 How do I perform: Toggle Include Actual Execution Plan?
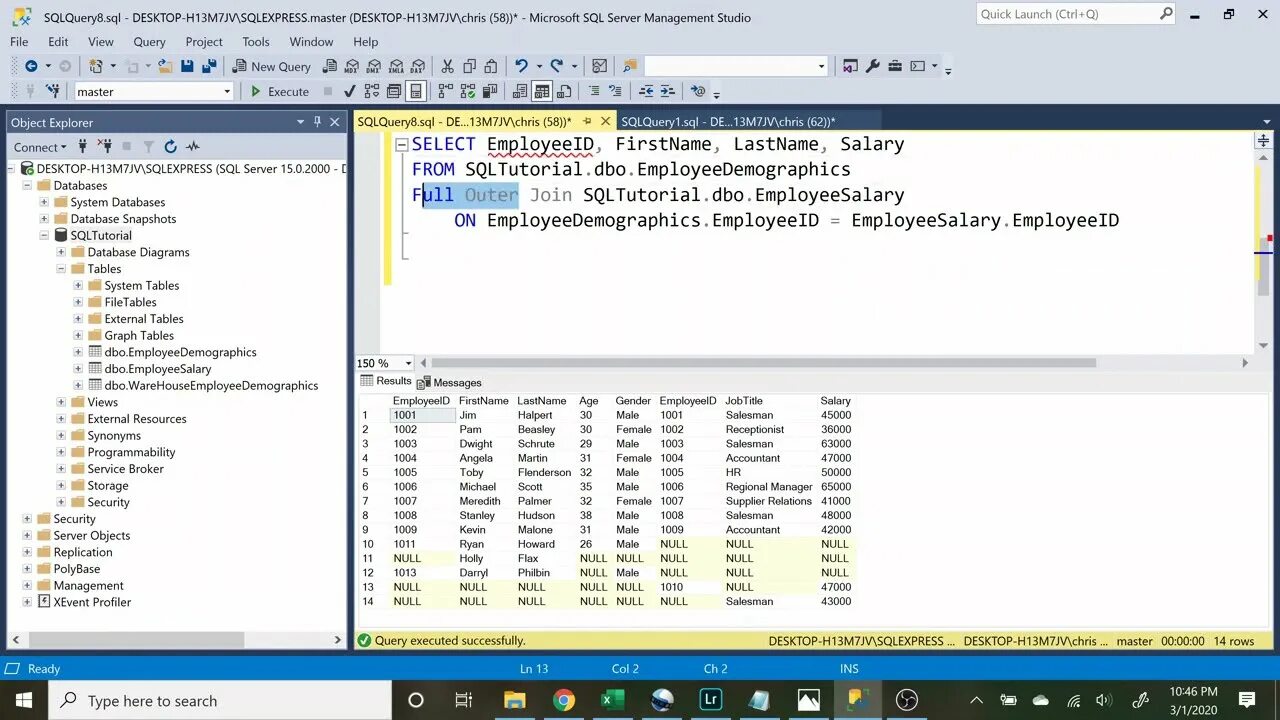click(444, 91)
